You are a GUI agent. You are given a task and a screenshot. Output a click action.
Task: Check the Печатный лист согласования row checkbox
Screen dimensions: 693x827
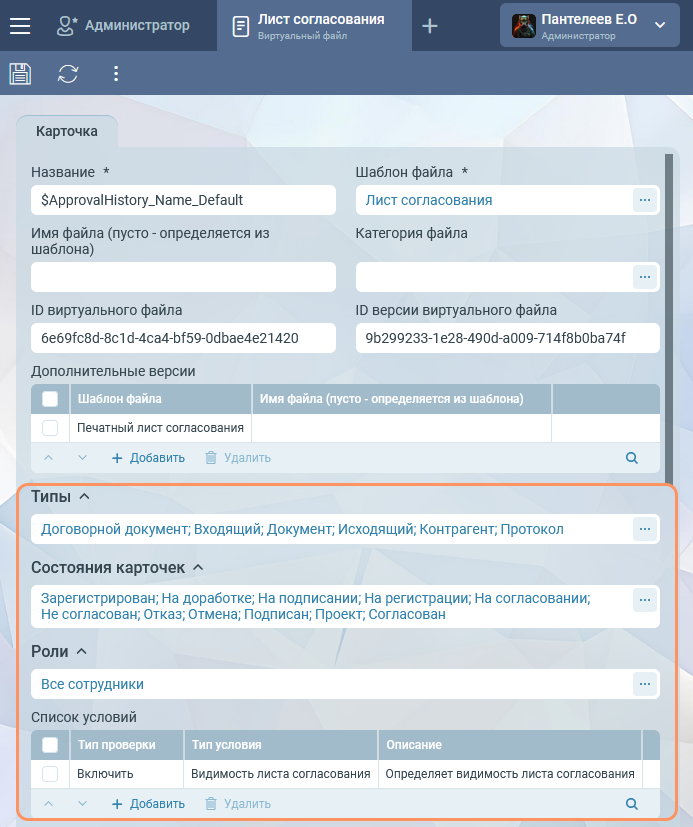50,428
